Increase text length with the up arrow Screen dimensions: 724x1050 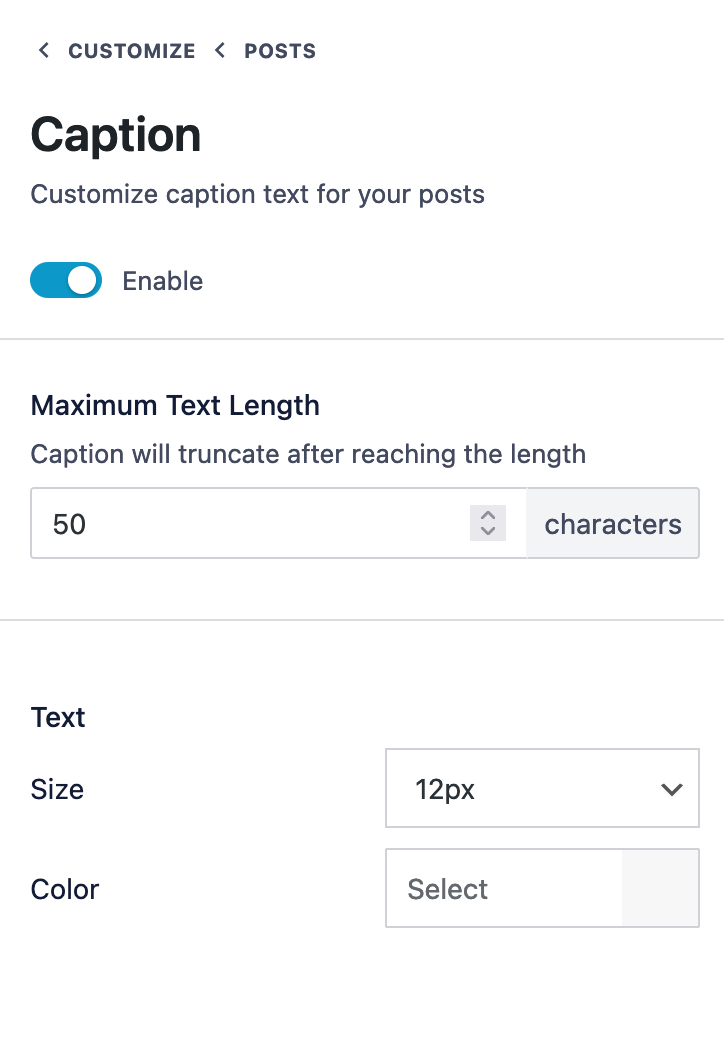[x=488, y=515]
